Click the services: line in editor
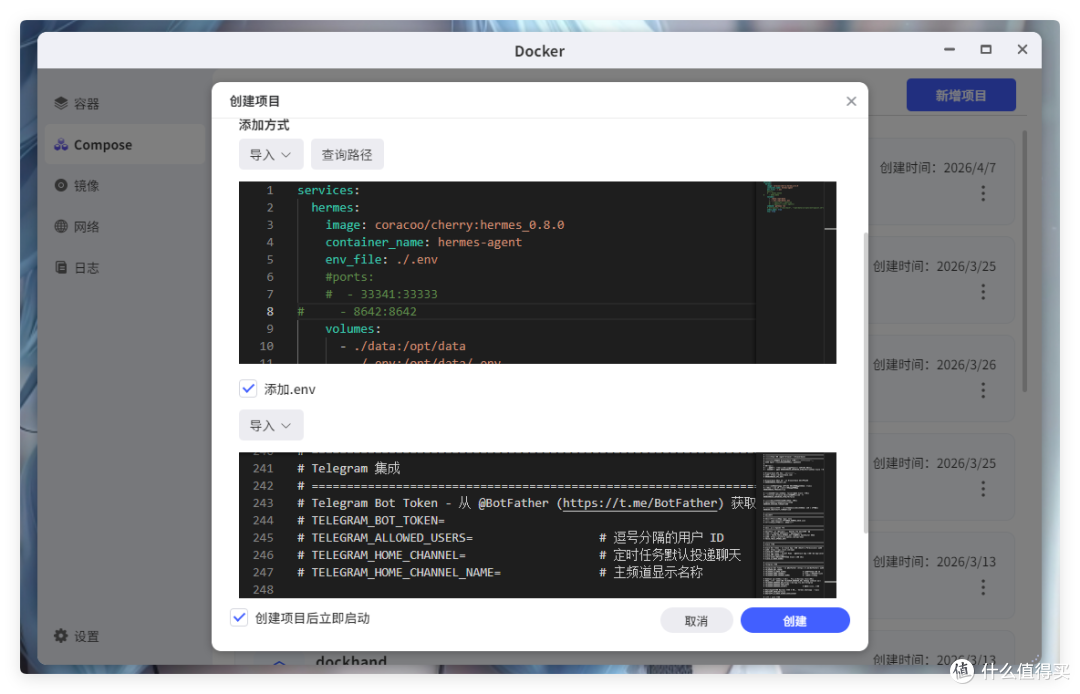 coord(328,190)
